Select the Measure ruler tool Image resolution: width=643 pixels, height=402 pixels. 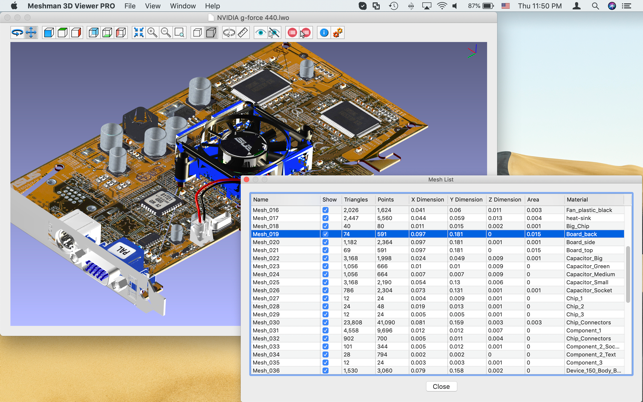243,33
